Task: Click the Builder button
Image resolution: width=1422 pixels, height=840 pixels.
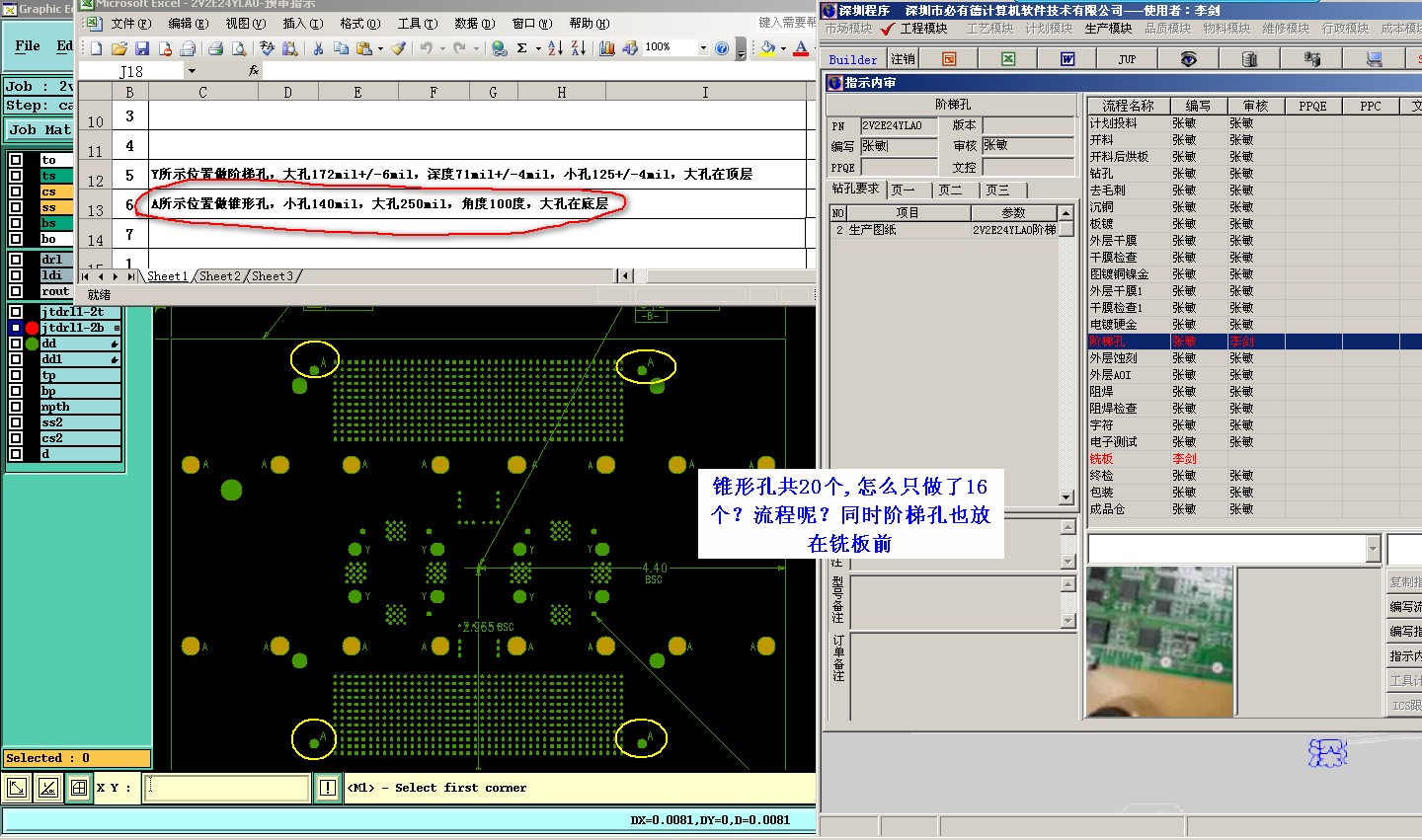Action: click(x=853, y=59)
